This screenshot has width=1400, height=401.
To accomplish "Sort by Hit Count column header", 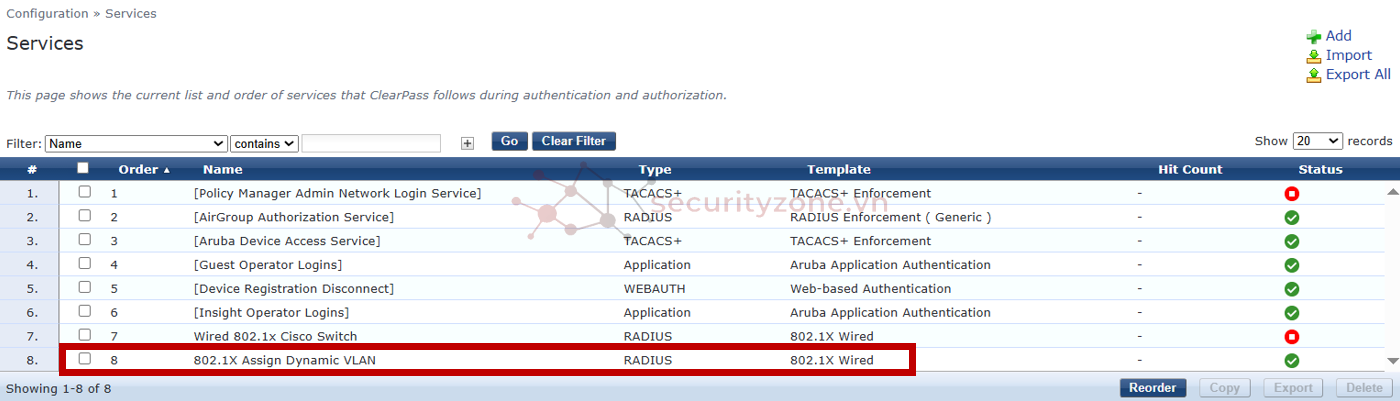I will [1190, 169].
